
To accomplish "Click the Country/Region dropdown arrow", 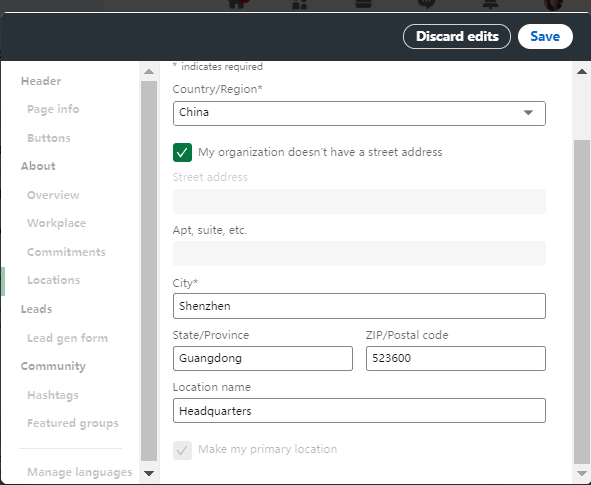I will pyautogui.click(x=528, y=113).
